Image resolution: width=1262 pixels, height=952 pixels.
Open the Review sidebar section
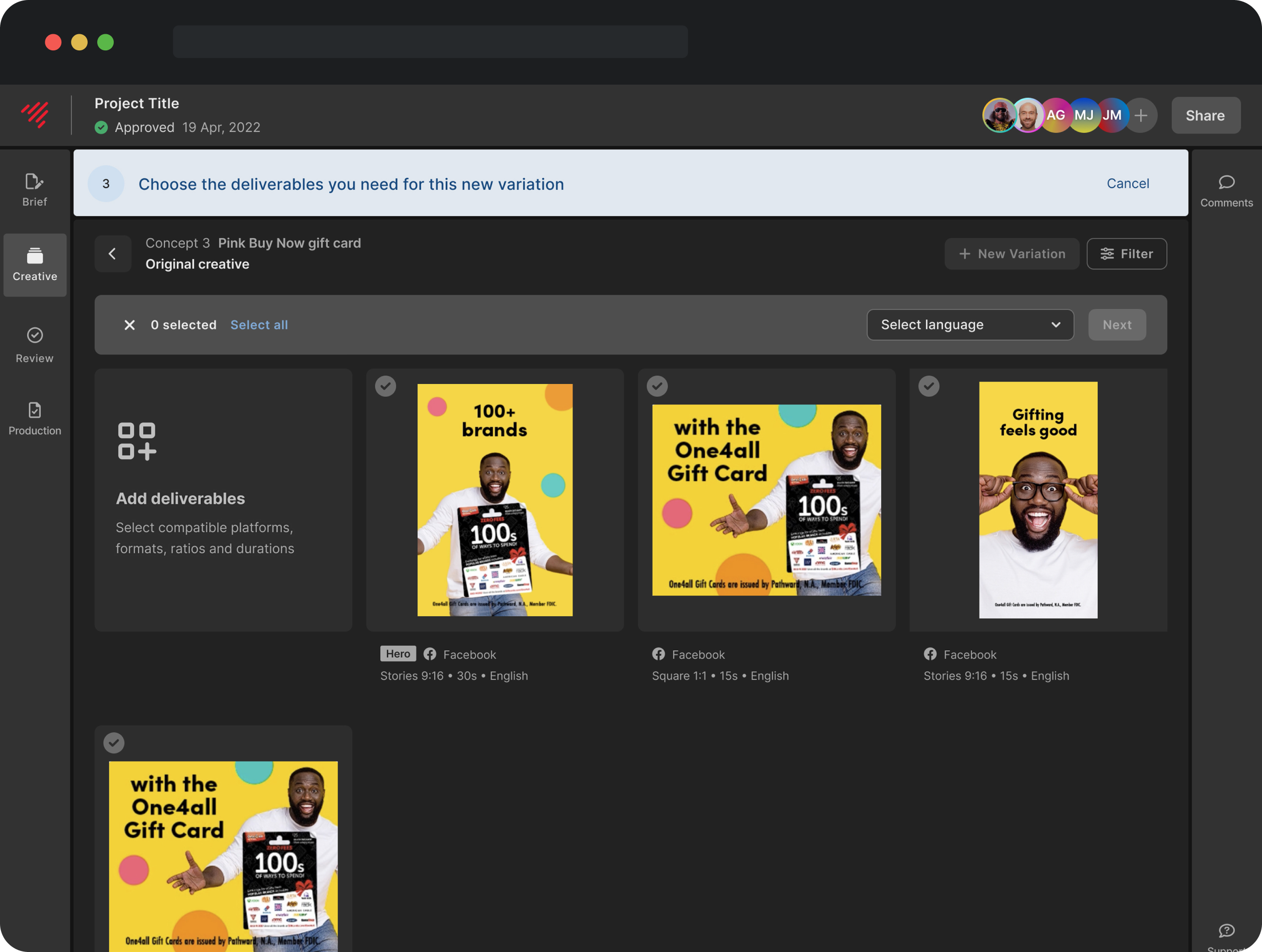pyautogui.click(x=34, y=345)
